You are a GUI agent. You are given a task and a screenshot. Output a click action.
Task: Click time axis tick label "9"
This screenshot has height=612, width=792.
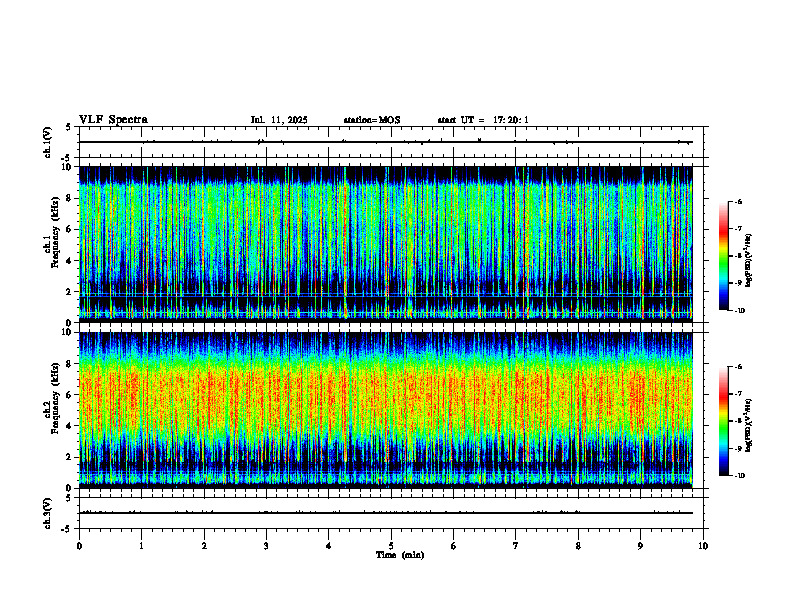[x=640, y=546]
